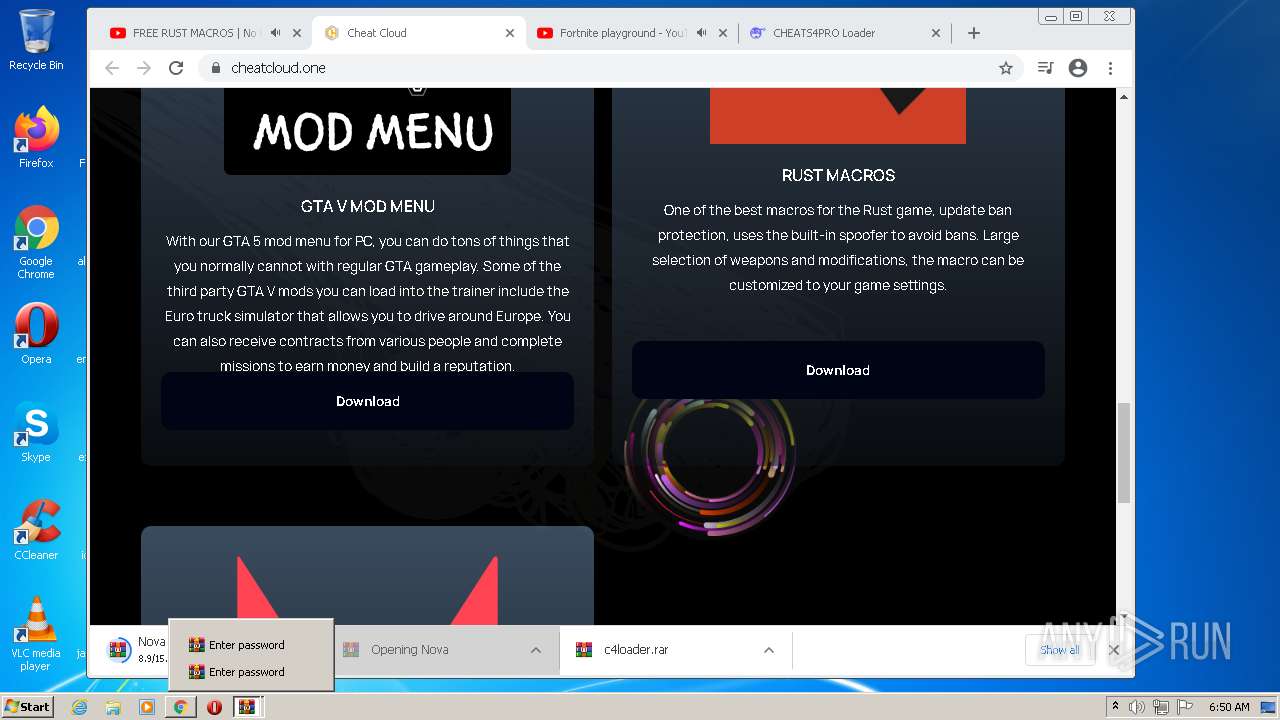The image size is (1280, 720).
Task: Close the Fortnite playground tab
Action: tap(723, 33)
